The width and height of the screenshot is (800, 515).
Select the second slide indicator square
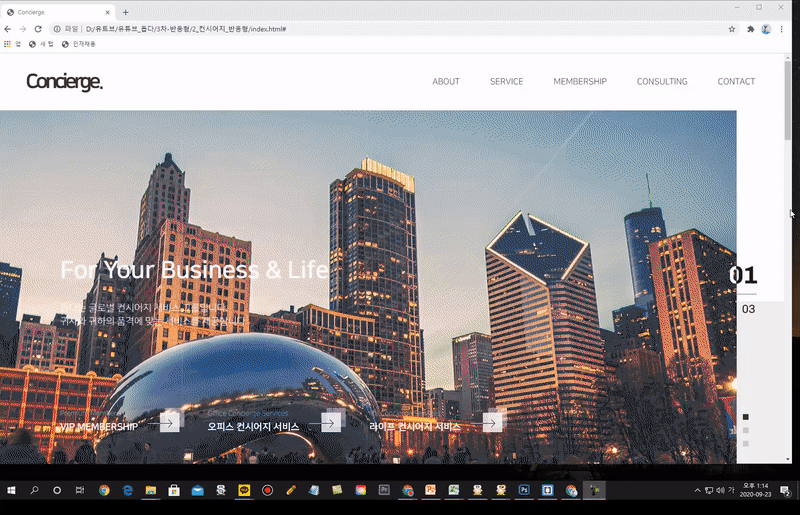click(x=745, y=430)
